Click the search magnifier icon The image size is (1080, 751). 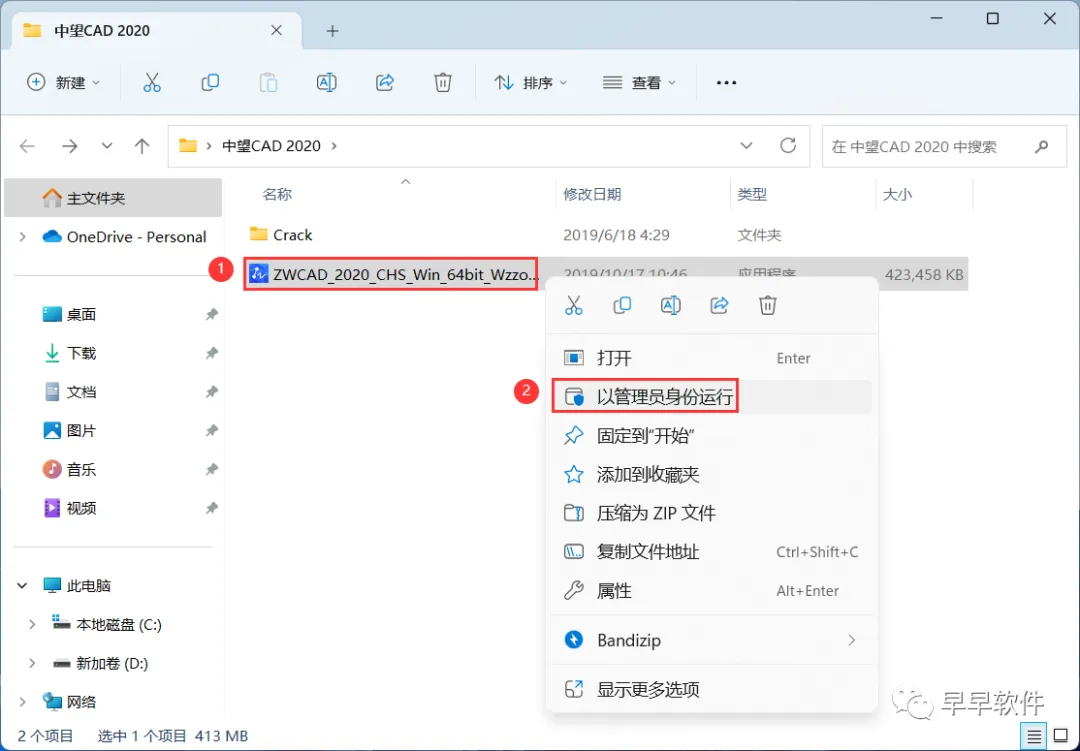[1041, 146]
